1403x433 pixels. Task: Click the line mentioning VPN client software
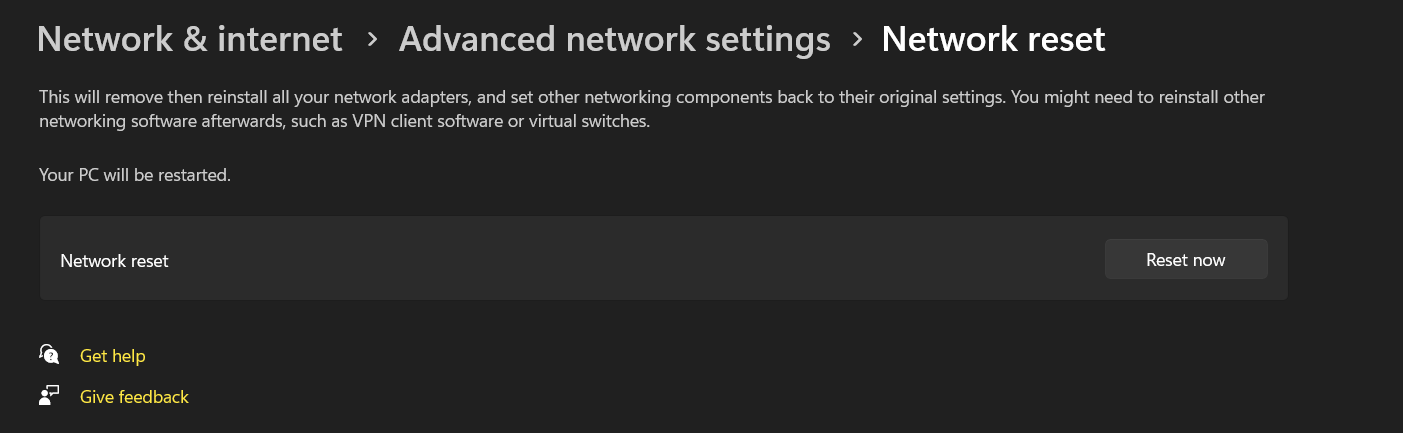(x=345, y=122)
